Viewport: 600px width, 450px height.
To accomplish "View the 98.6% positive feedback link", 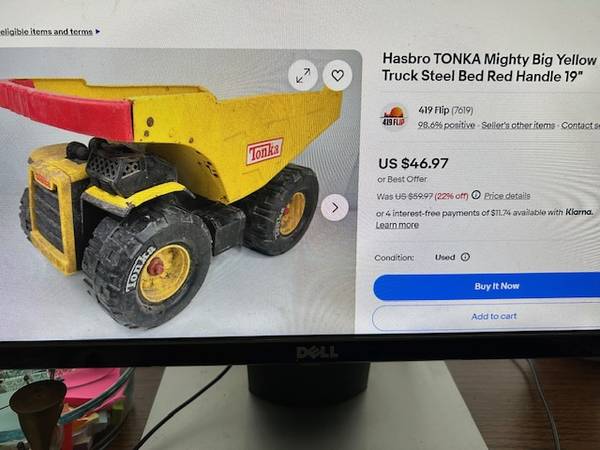I will (446, 125).
